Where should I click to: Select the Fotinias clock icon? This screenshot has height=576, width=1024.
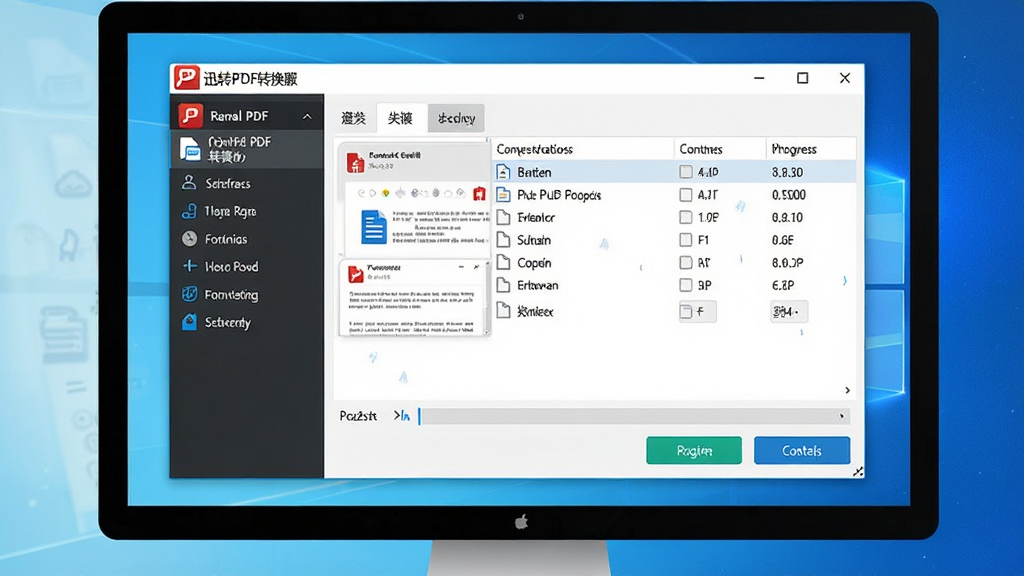pos(189,239)
